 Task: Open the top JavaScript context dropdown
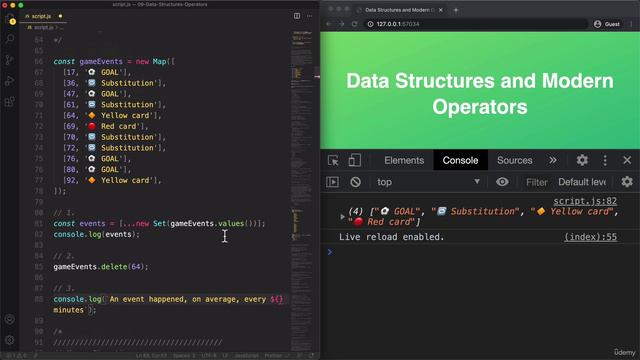click(x=428, y=182)
